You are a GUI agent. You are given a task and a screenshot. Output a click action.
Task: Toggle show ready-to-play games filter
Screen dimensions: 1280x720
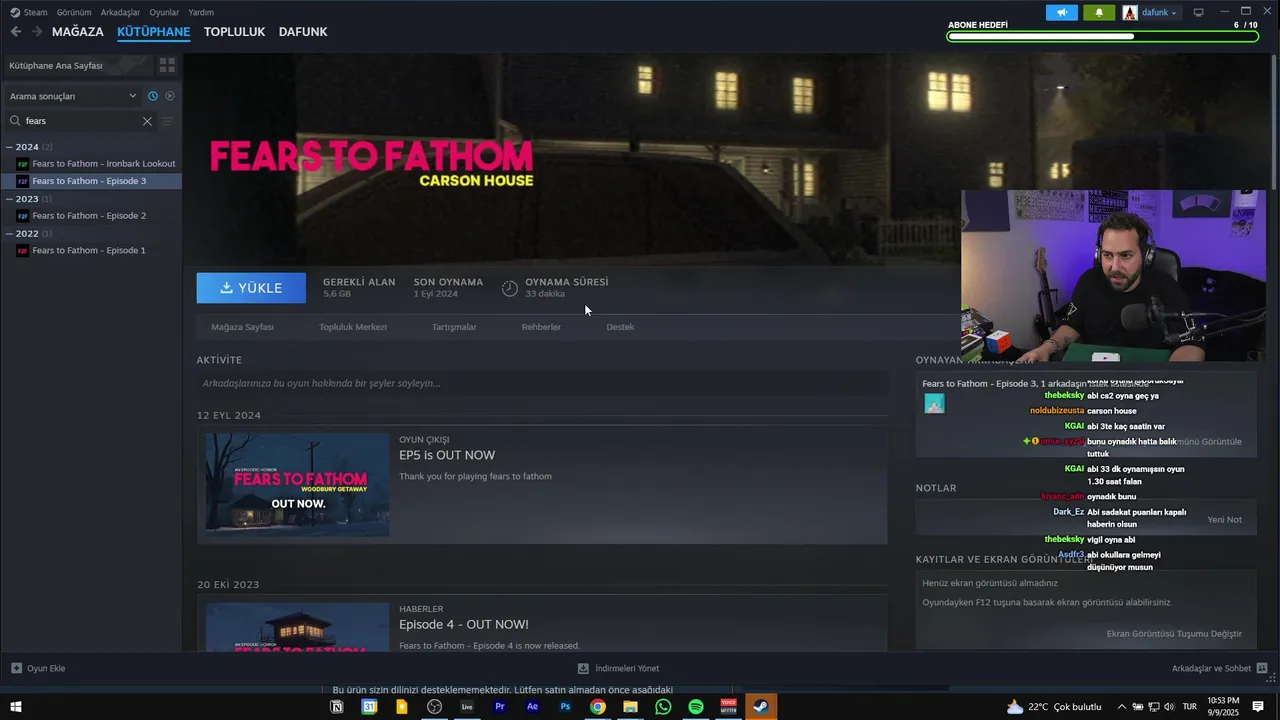170,96
